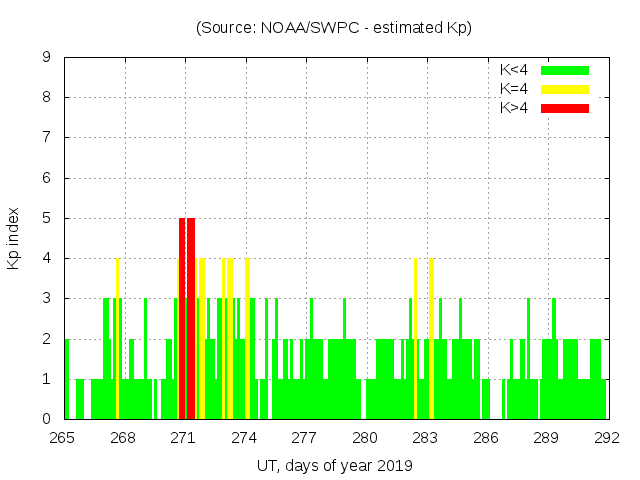Click the x-axis tick label 280

click(365, 438)
